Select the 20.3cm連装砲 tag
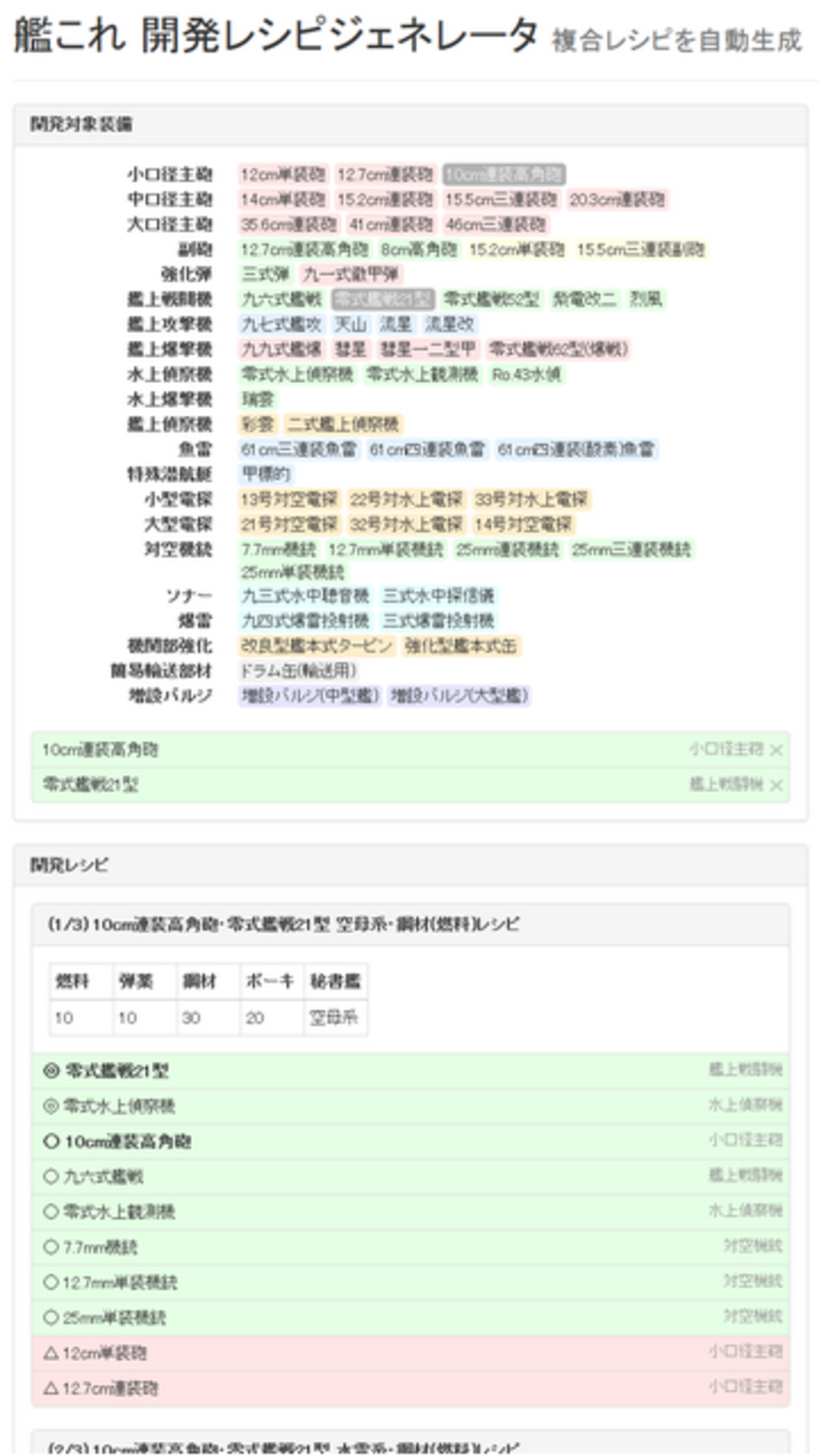The height and width of the screenshot is (1456, 819). coord(617,200)
